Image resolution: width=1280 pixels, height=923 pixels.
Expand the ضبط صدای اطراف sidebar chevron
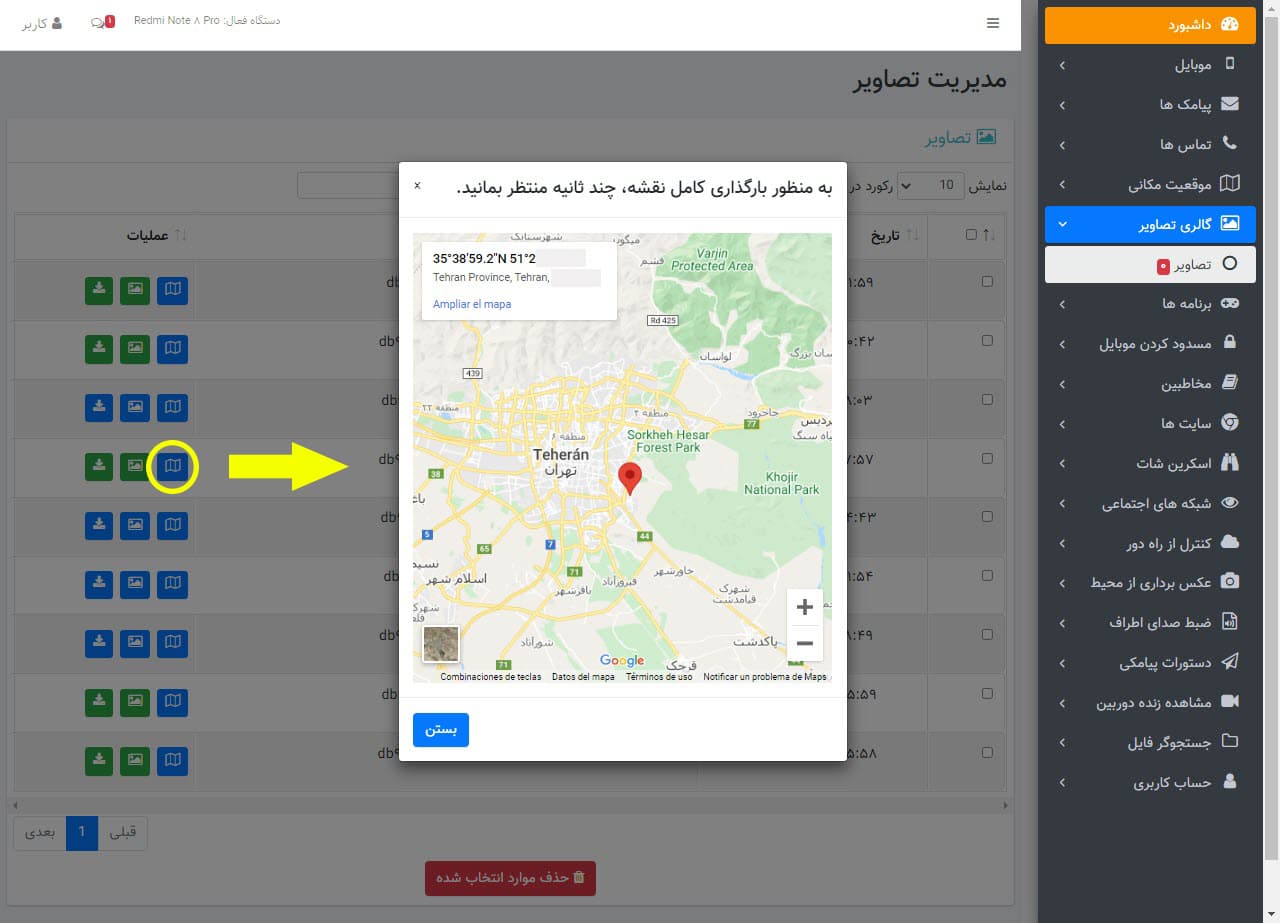(x=1062, y=622)
